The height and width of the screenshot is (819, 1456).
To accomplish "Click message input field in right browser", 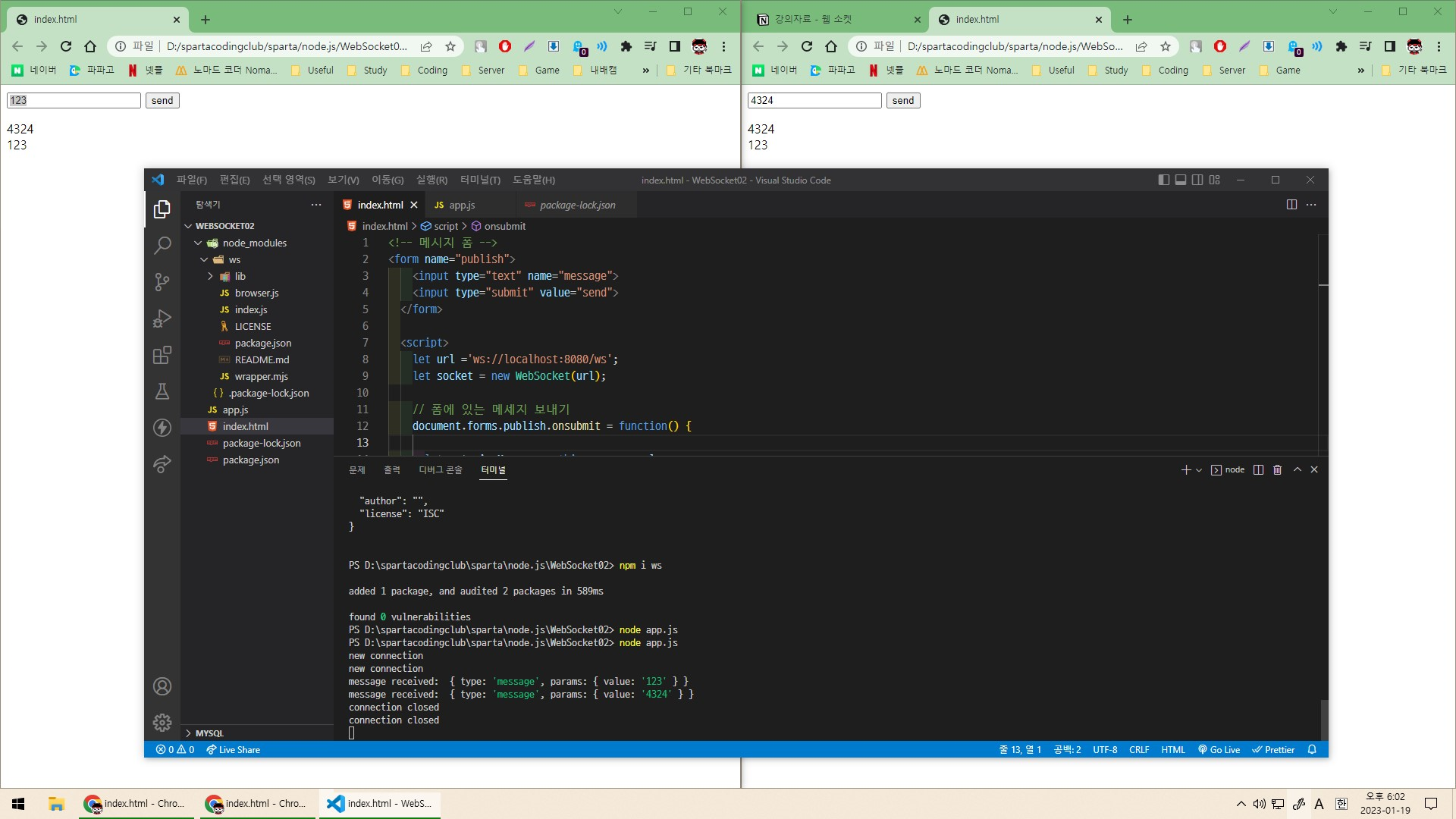I will 814,100.
